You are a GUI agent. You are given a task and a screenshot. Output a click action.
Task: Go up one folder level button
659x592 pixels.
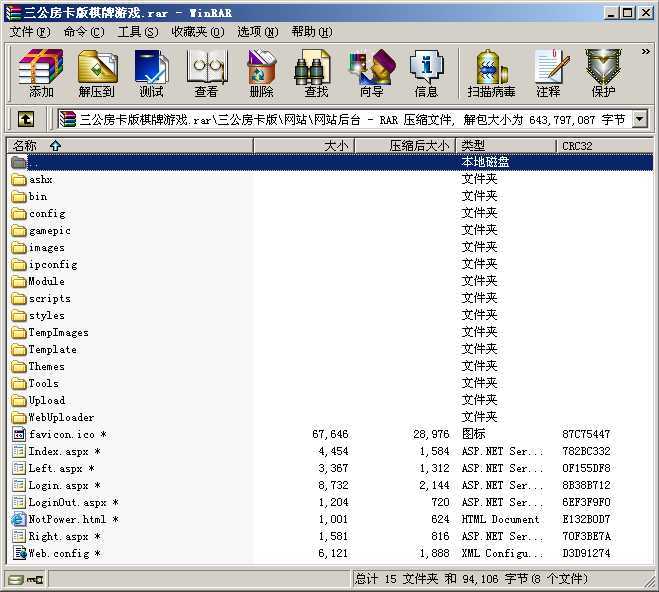click(26, 119)
